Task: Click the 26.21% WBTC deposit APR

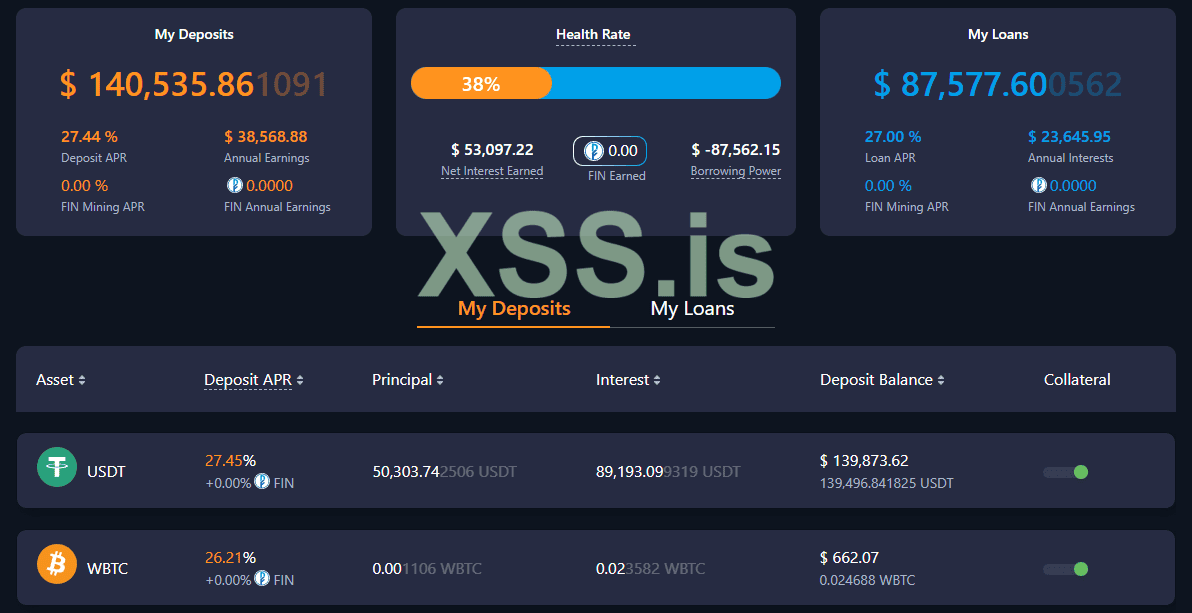Action: tap(230, 557)
